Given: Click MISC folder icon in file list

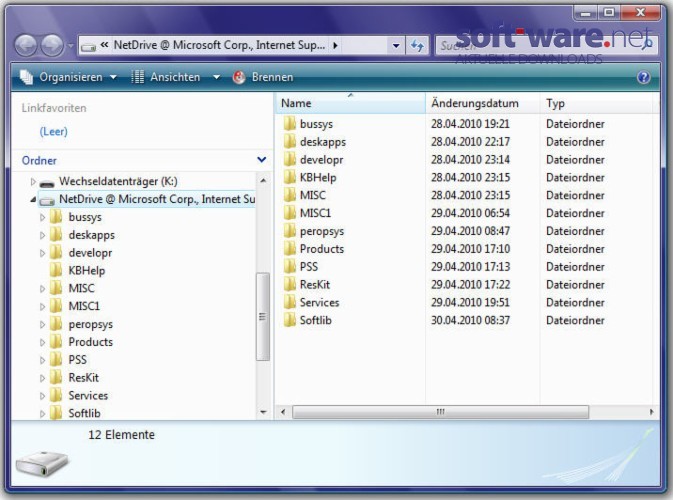Looking at the screenshot, I should pyautogui.click(x=290, y=195).
